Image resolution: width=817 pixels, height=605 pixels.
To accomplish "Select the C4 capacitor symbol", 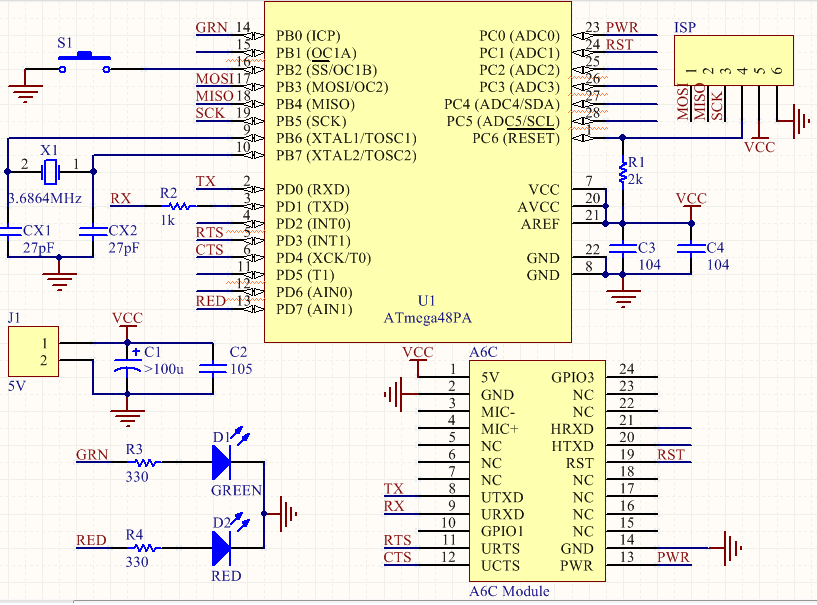I will [691, 248].
